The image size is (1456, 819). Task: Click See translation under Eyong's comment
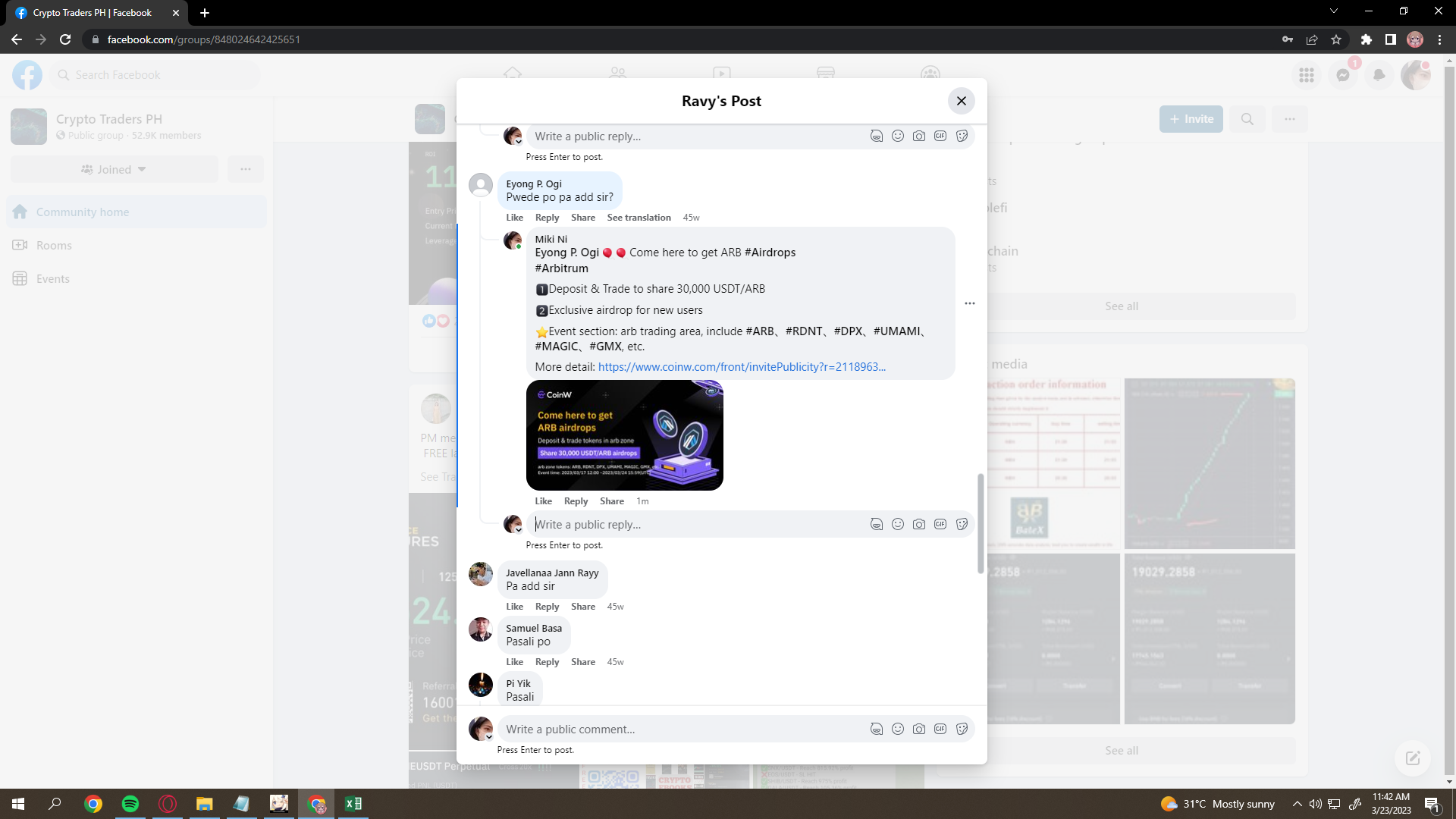click(x=639, y=218)
